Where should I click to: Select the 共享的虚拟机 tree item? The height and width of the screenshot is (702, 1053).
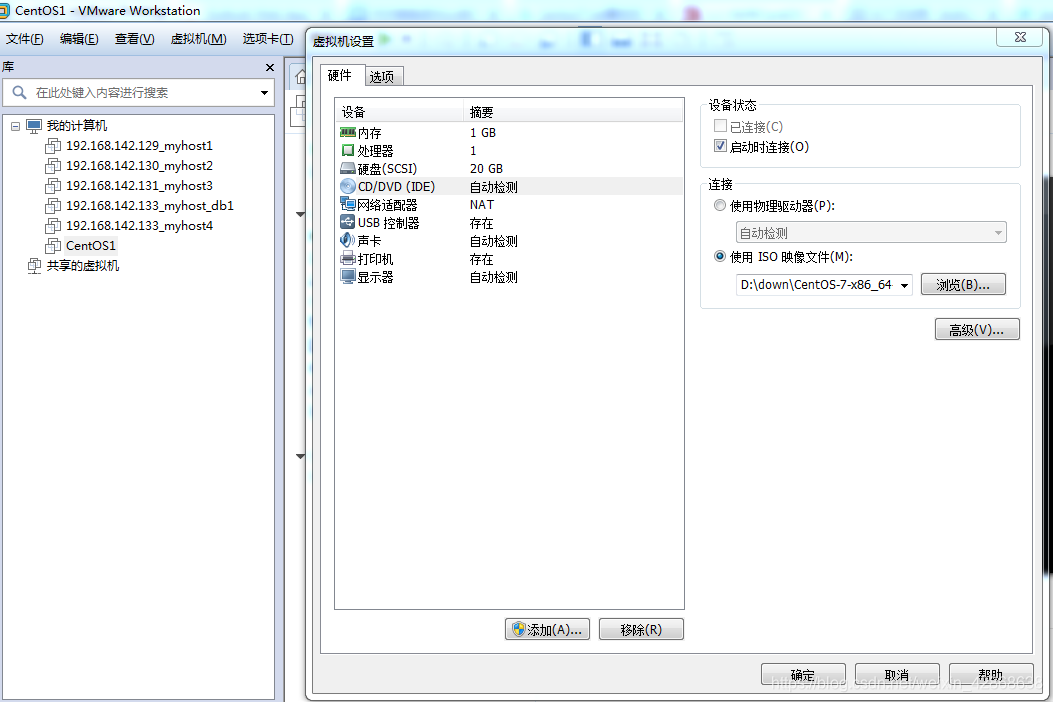pos(83,266)
